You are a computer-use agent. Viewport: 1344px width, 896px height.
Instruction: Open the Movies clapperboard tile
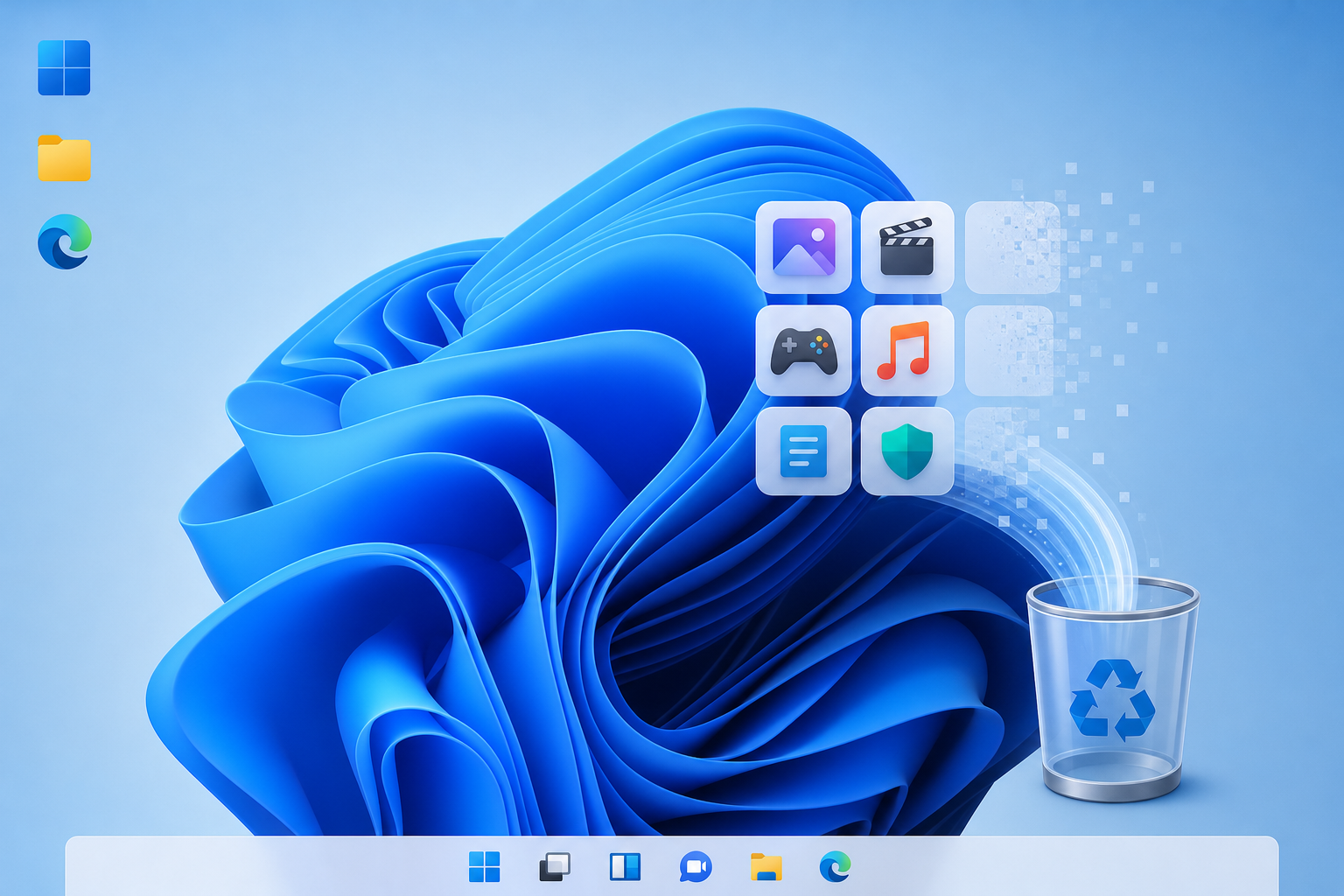tap(907, 248)
